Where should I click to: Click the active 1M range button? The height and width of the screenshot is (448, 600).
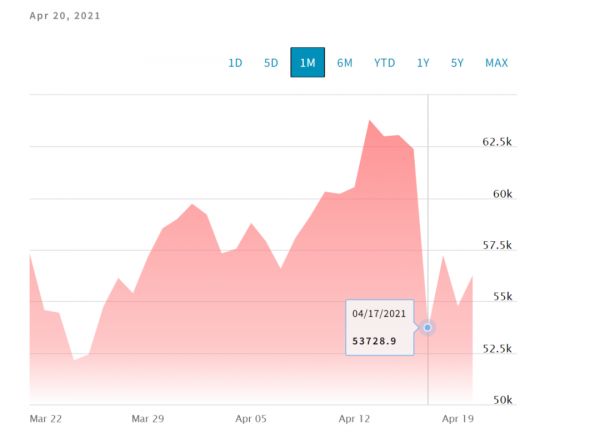pos(308,63)
